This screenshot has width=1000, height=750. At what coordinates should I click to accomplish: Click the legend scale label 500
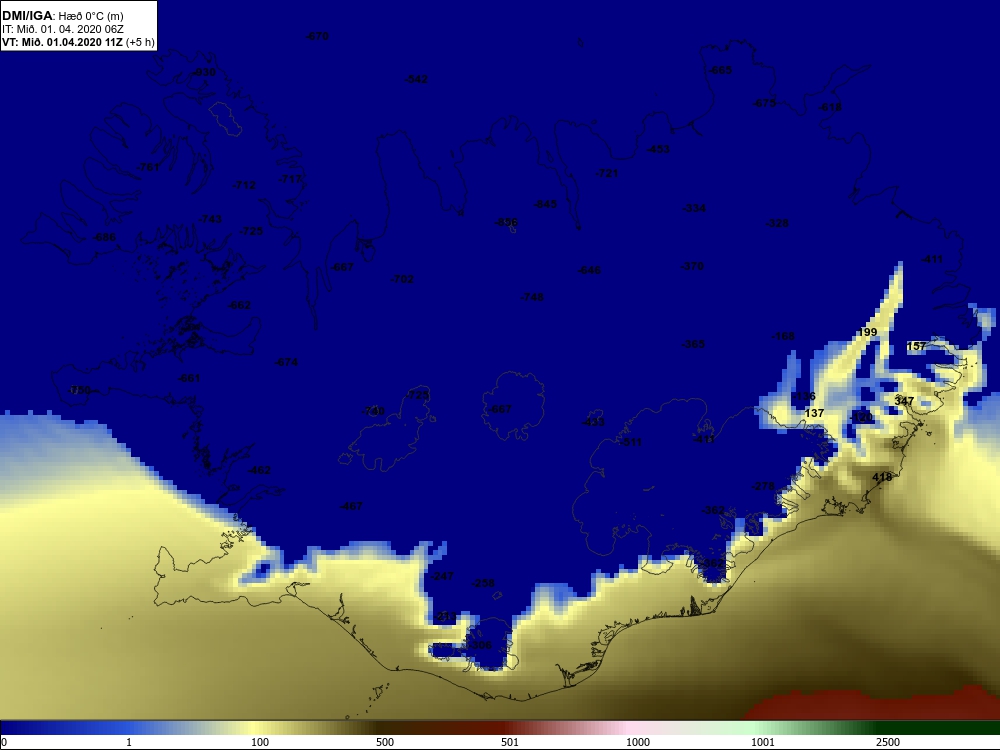[x=385, y=742]
